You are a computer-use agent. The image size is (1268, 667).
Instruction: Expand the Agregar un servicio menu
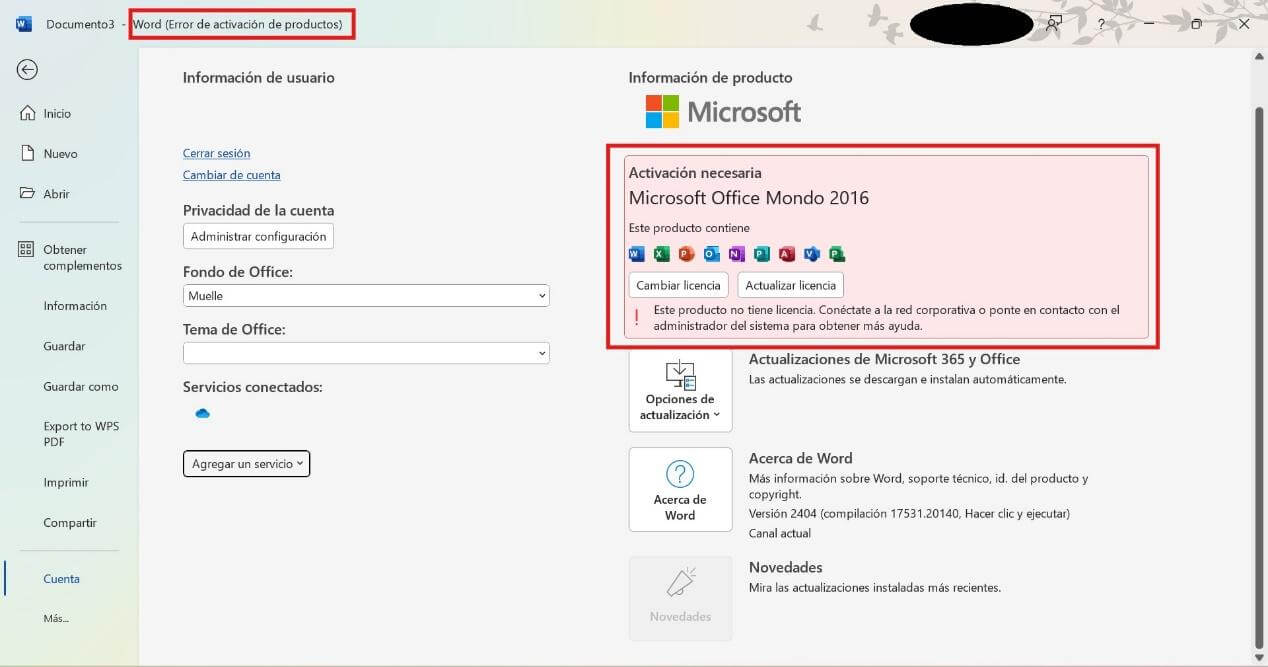[246, 463]
